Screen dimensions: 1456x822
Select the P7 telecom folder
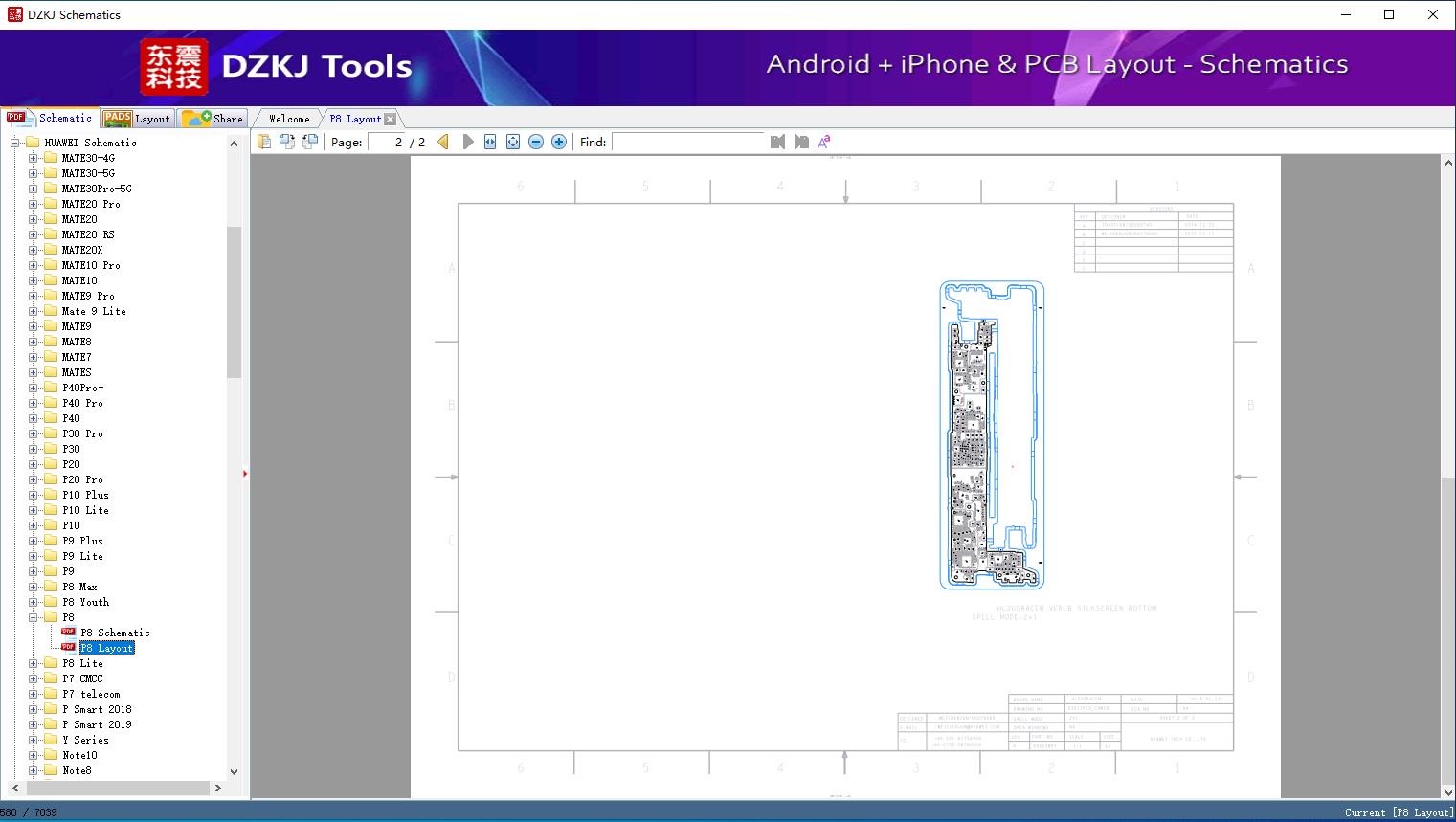(91, 694)
